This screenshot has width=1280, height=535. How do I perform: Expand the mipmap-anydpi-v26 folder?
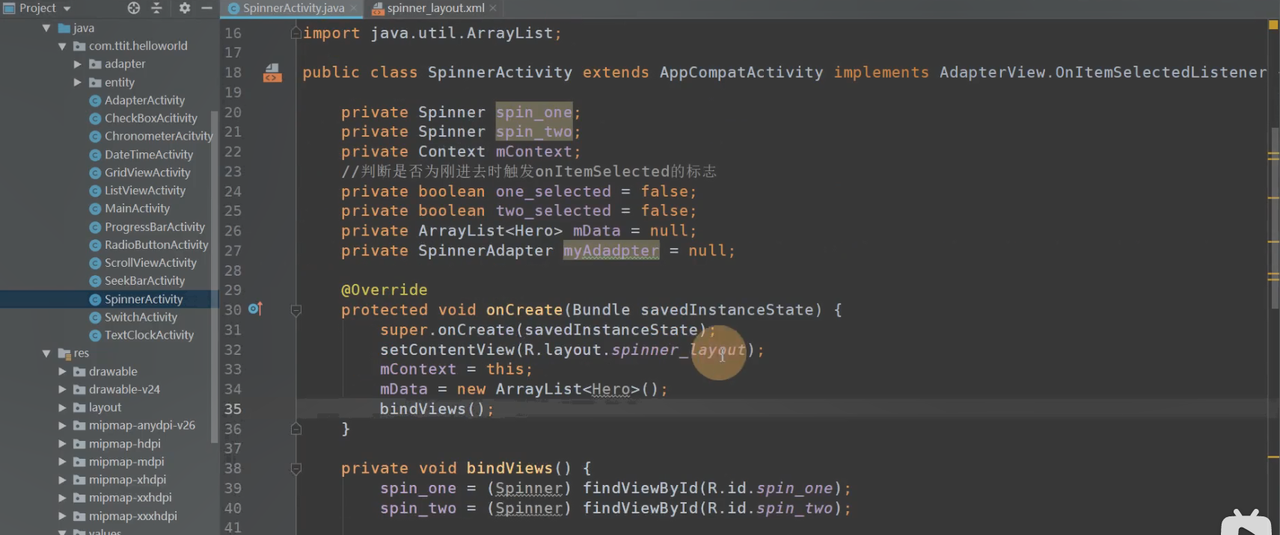pos(62,425)
